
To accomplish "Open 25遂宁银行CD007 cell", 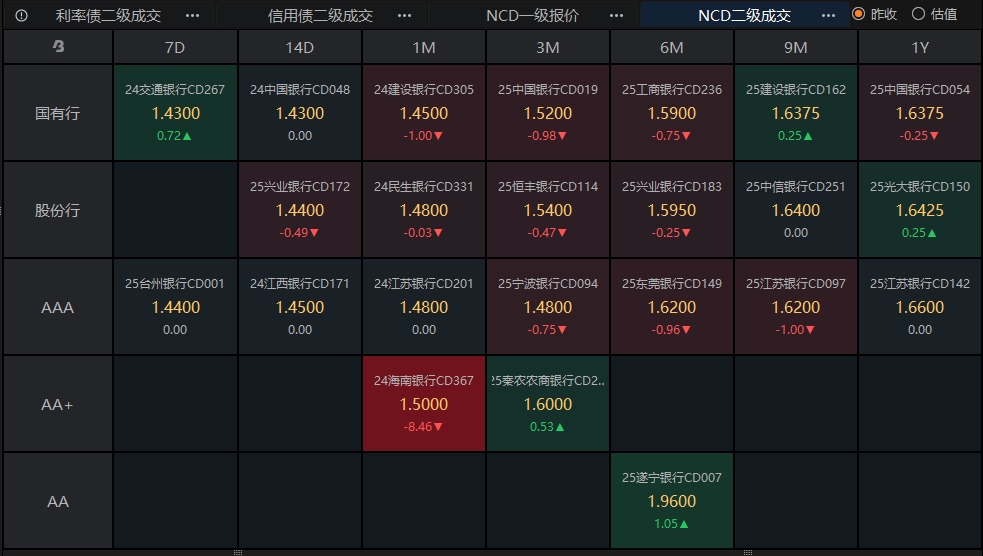I will pos(672,501).
